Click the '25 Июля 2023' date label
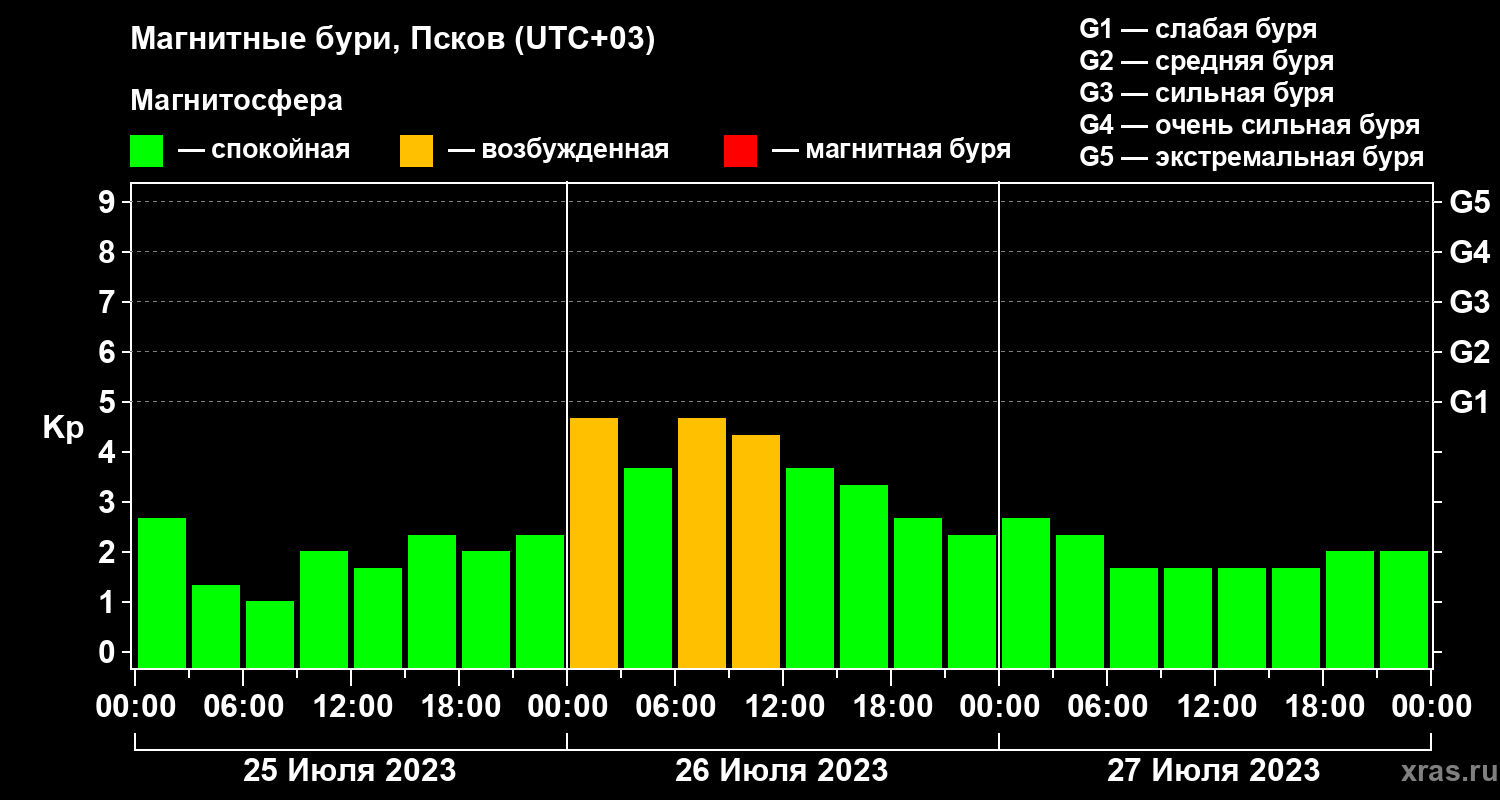Screen dimensions: 1500x800 tap(350, 771)
